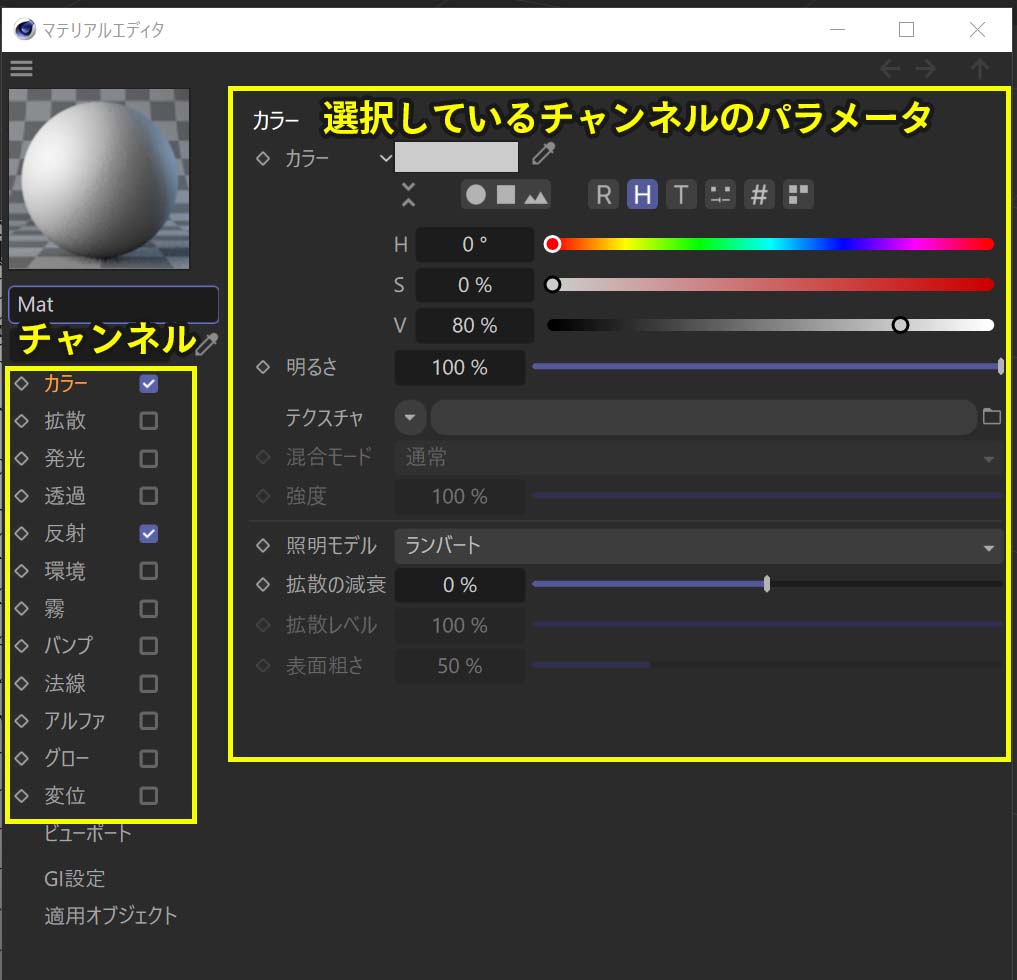The image size is (1017, 980).
Task: Select the 反射 channel label
Action: (x=65, y=533)
